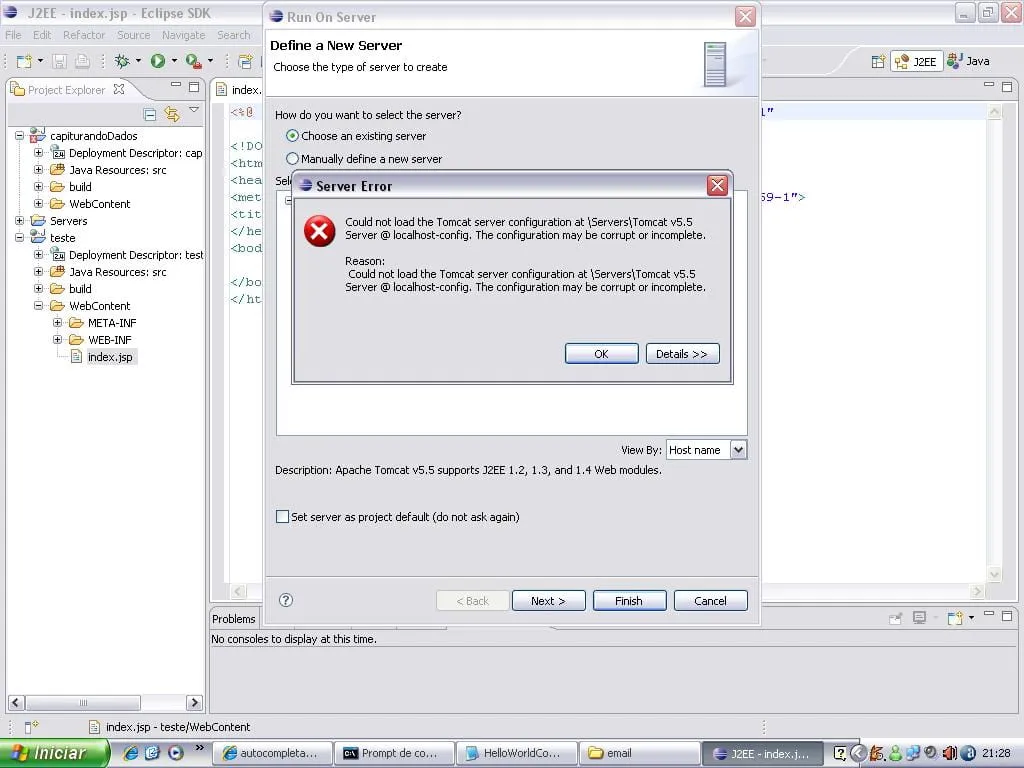Select the build folder under teste
The height and width of the screenshot is (768, 1024).
point(80,289)
